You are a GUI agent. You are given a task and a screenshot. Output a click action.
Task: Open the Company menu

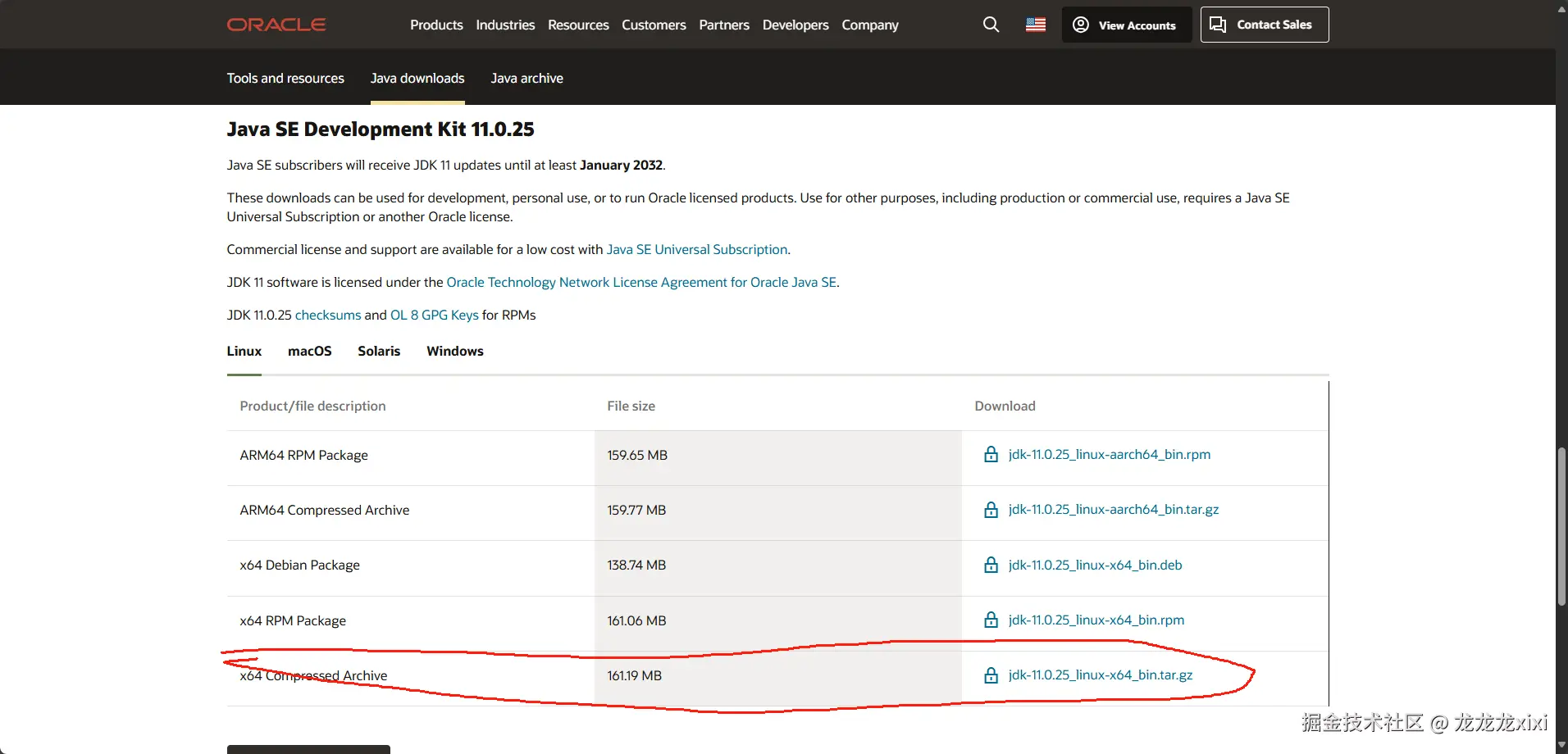870,25
